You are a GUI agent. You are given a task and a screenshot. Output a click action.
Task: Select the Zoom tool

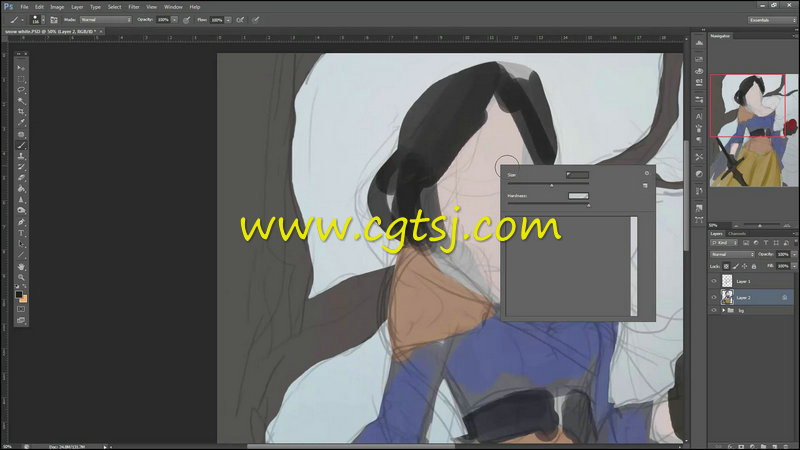21,277
